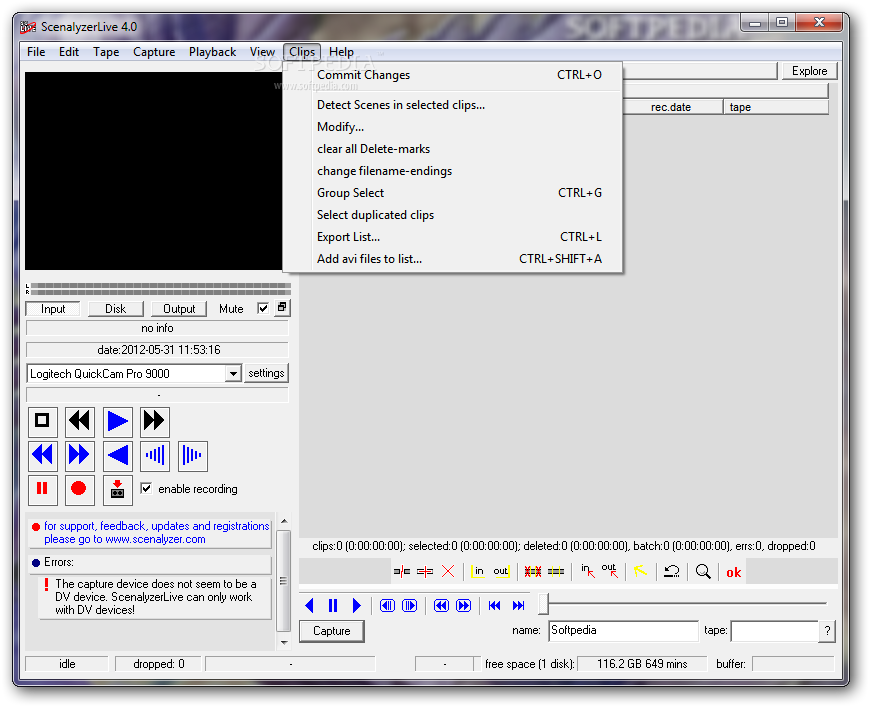Open the View menu

click(262, 52)
